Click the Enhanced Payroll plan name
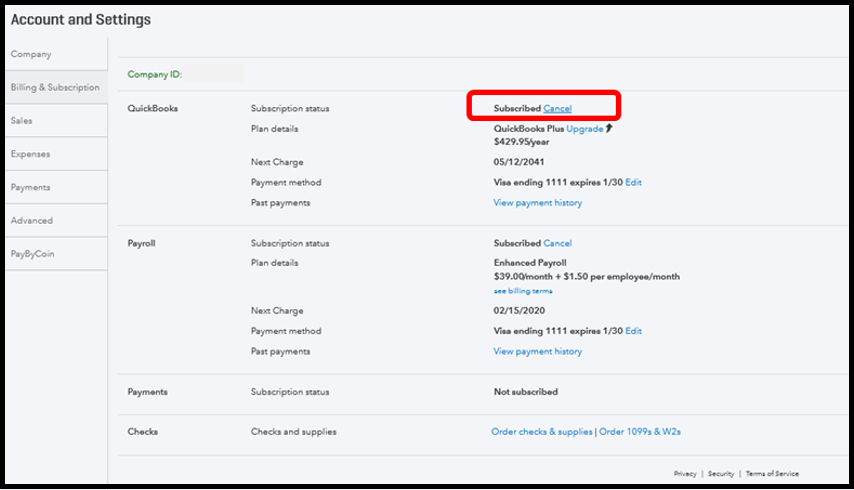The image size is (854, 490). click(530, 263)
